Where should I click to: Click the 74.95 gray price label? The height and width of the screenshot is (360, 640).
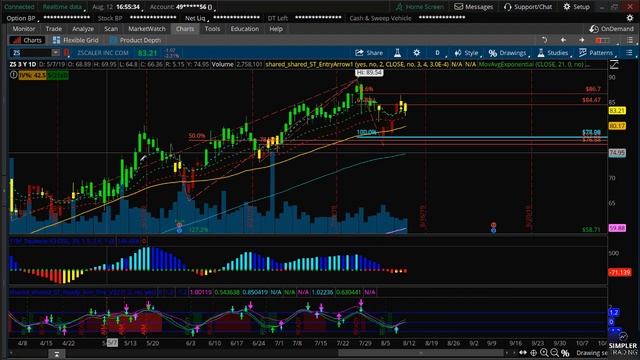point(617,153)
